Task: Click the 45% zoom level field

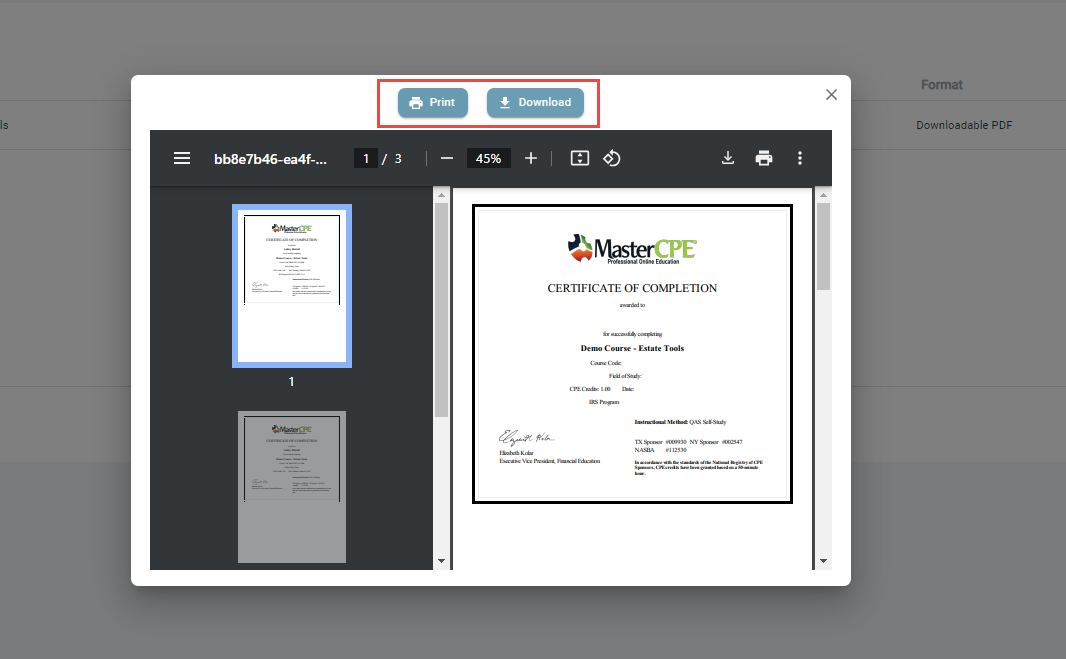Action: tap(488, 158)
